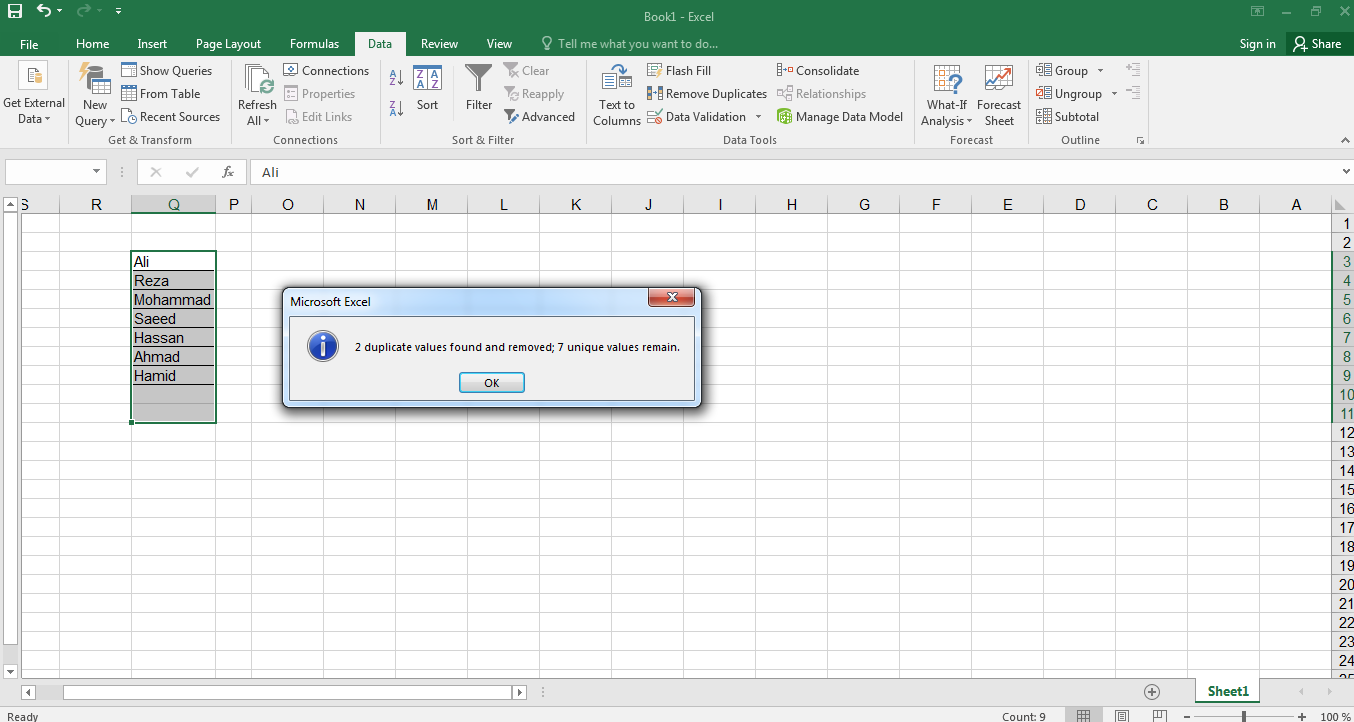Screen dimensions: 1354x722
Task: Open the Formulas ribbon tab
Action: 314,44
